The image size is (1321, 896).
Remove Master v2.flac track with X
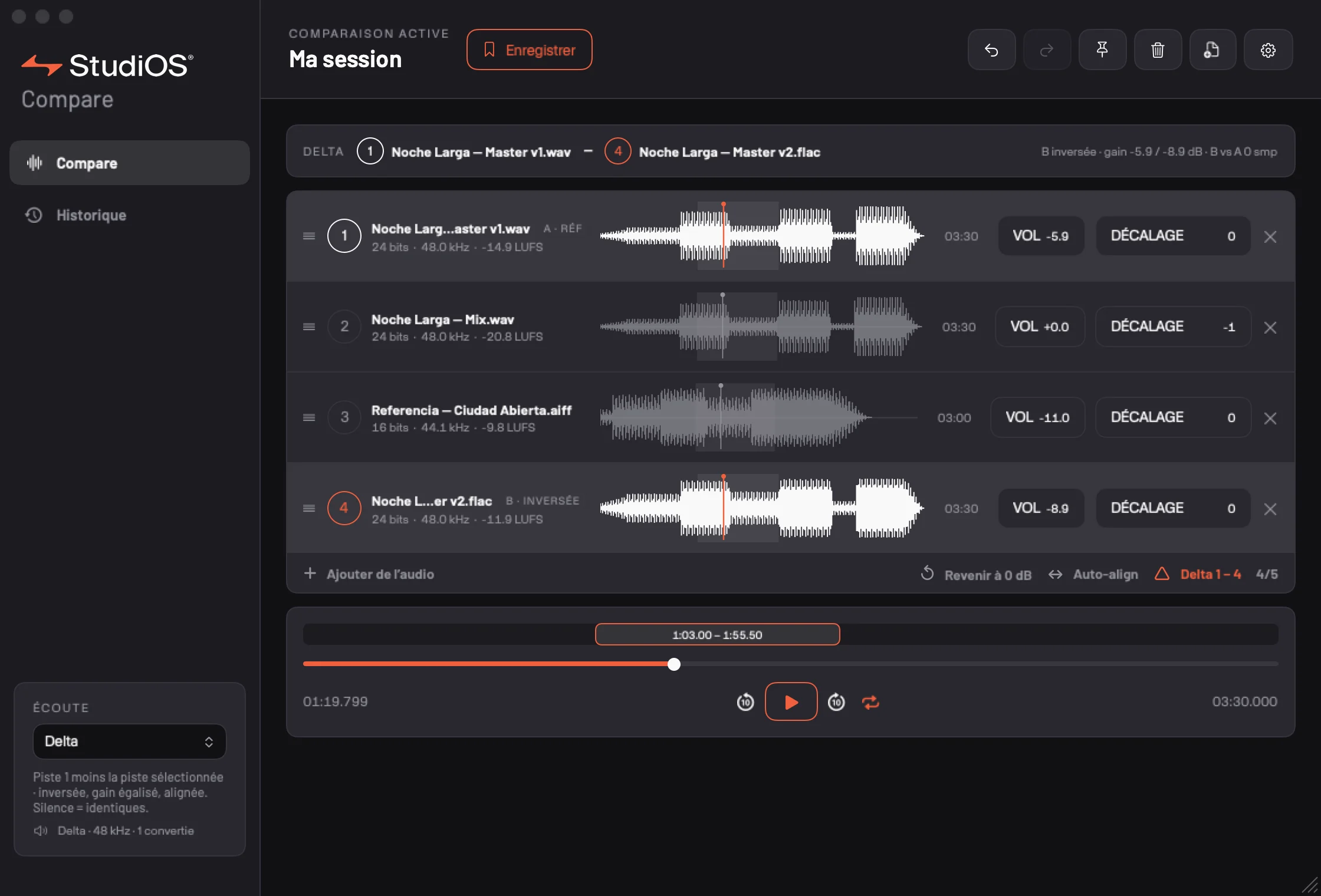click(x=1270, y=509)
